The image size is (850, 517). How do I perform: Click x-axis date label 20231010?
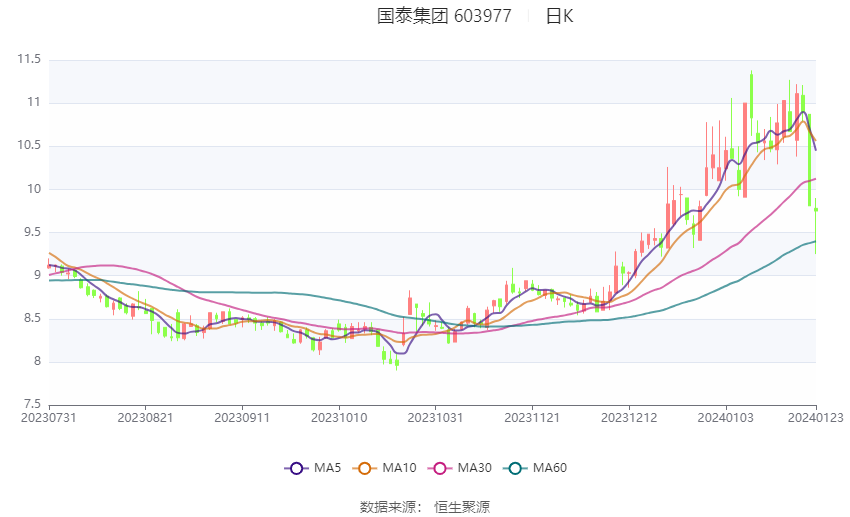(x=339, y=418)
